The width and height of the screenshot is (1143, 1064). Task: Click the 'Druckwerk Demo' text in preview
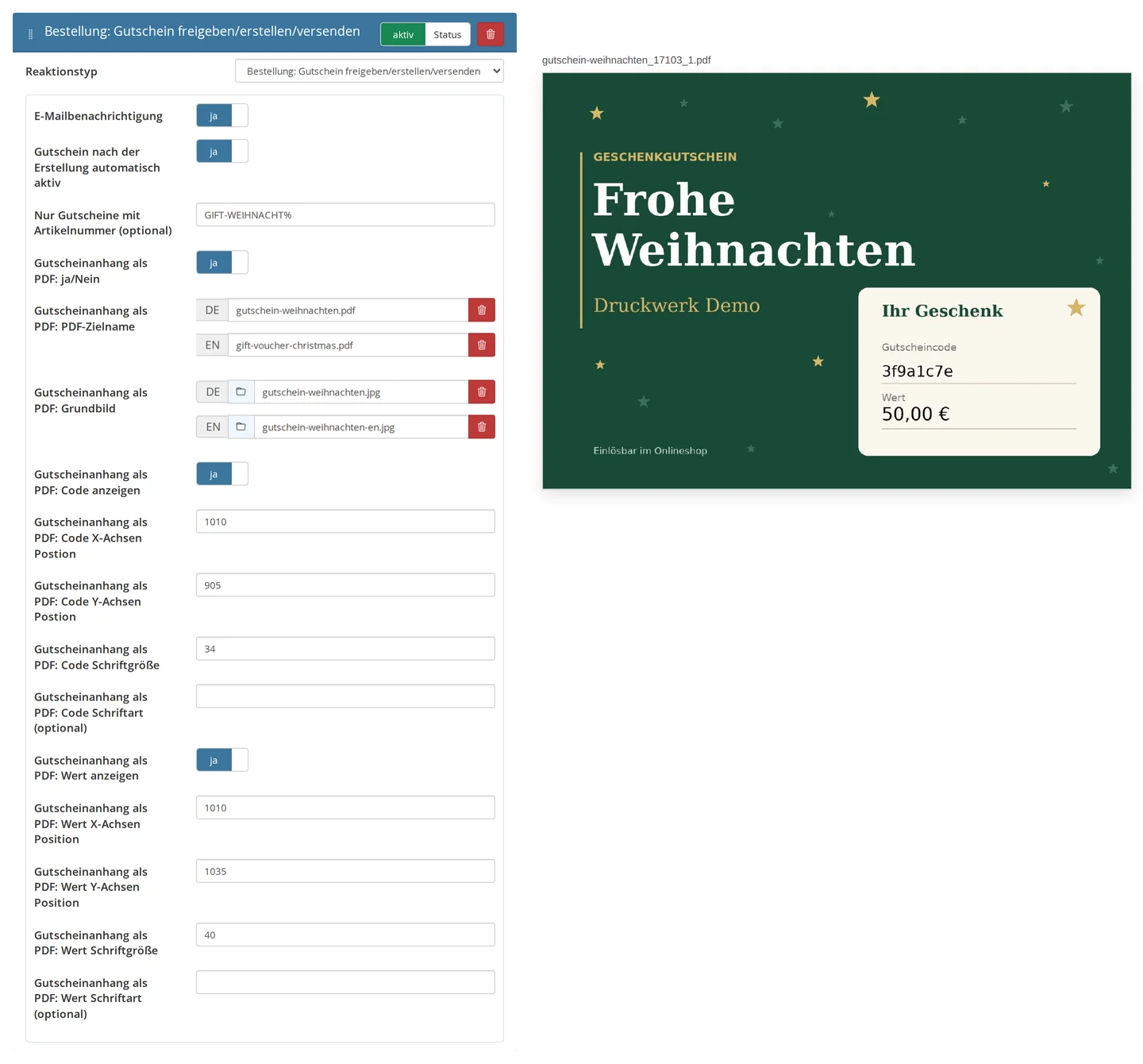click(x=677, y=306)
